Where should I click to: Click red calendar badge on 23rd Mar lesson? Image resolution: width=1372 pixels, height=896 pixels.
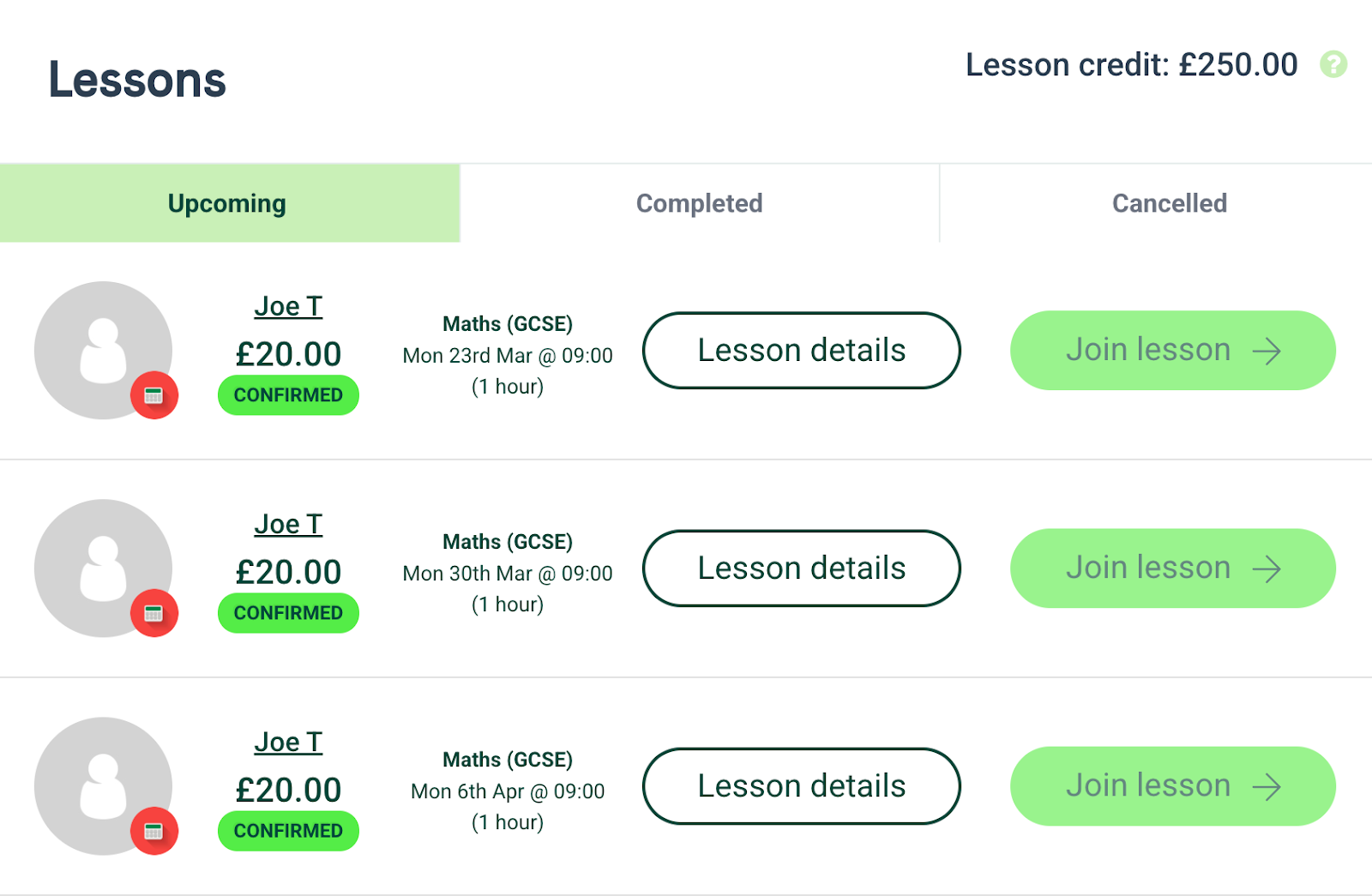(154, 395)
